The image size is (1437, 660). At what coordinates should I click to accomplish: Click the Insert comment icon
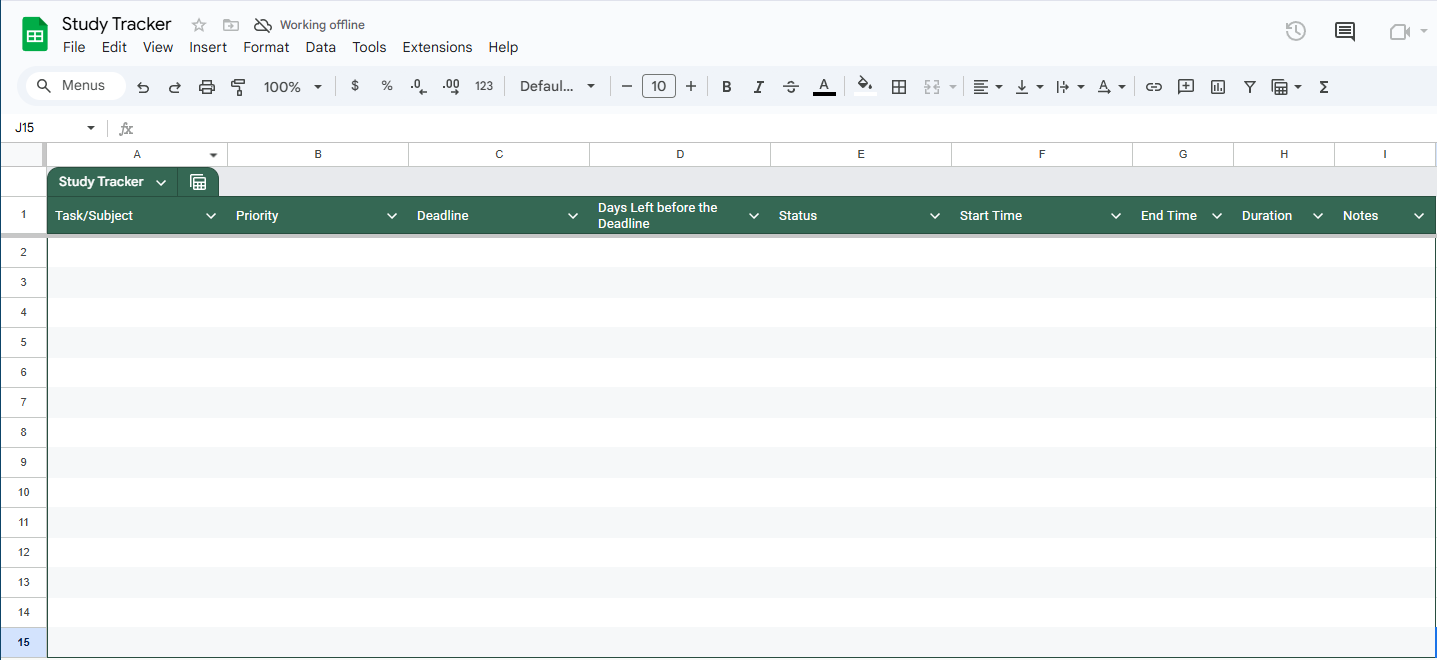(x=1186, y=87)
